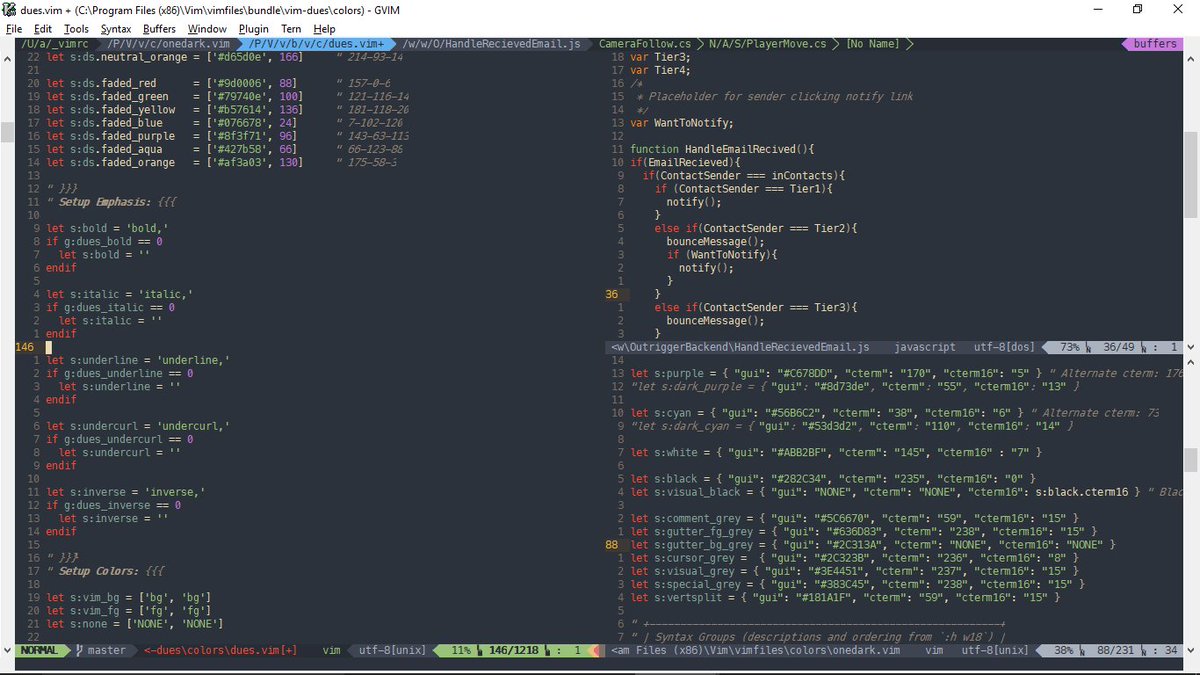Click the javascript filetype in middle statusline

tap(925, 347)
